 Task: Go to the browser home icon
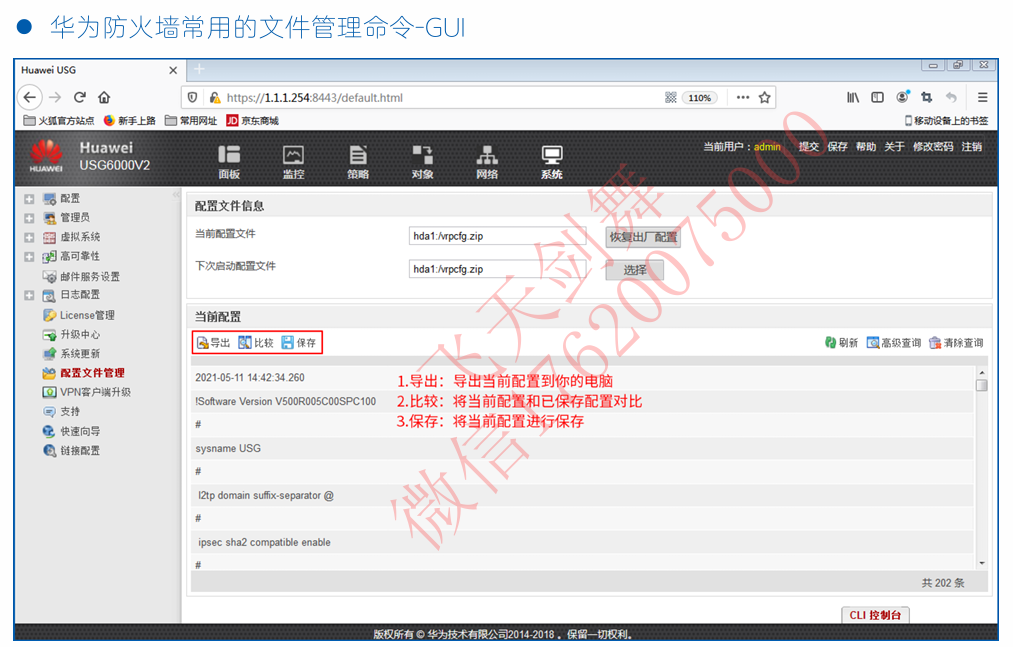tap(104, 98)
